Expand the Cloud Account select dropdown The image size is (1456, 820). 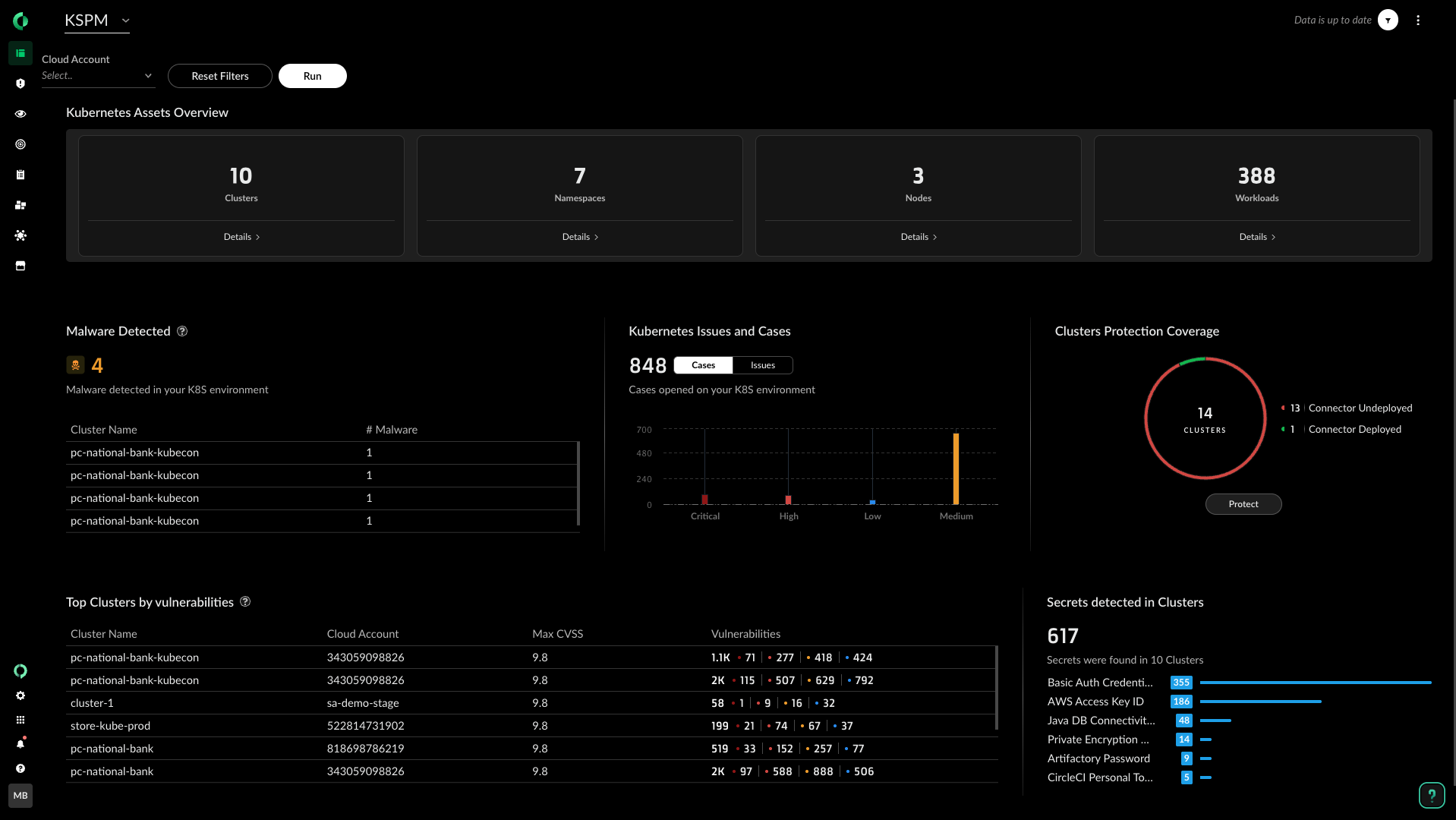[97, 76]
